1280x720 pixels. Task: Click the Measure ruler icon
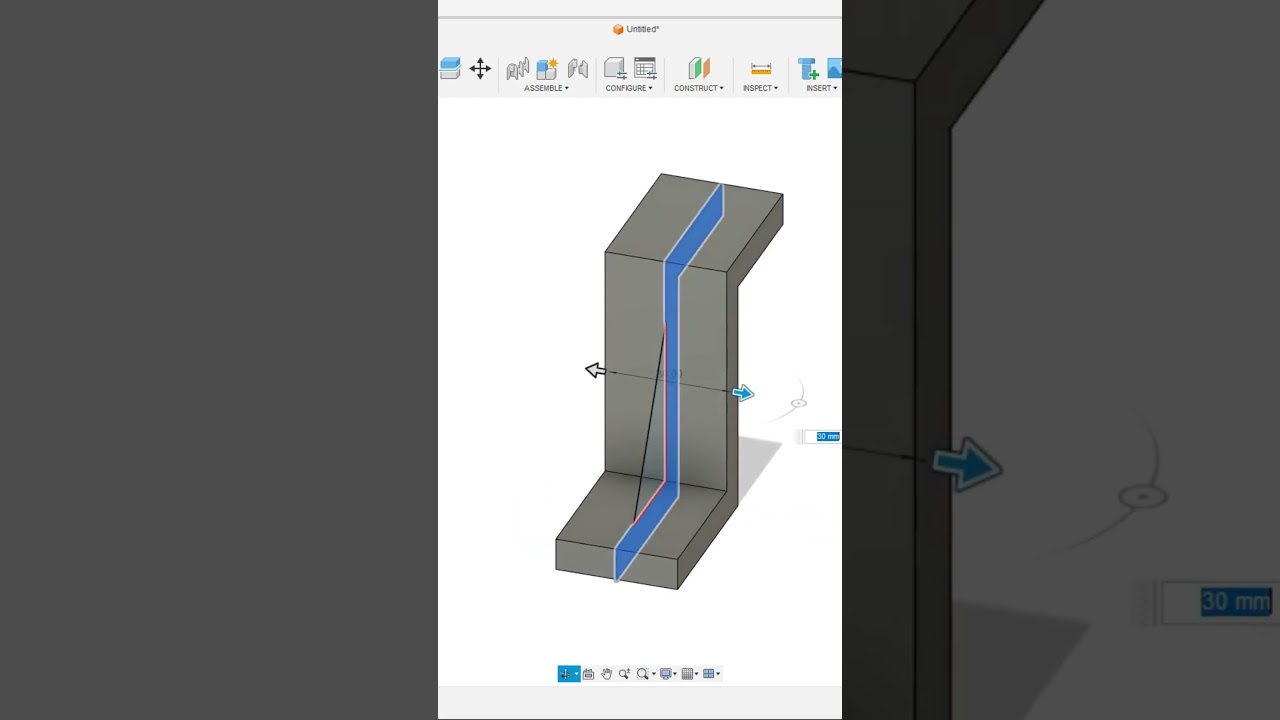[x=761, y=69]
